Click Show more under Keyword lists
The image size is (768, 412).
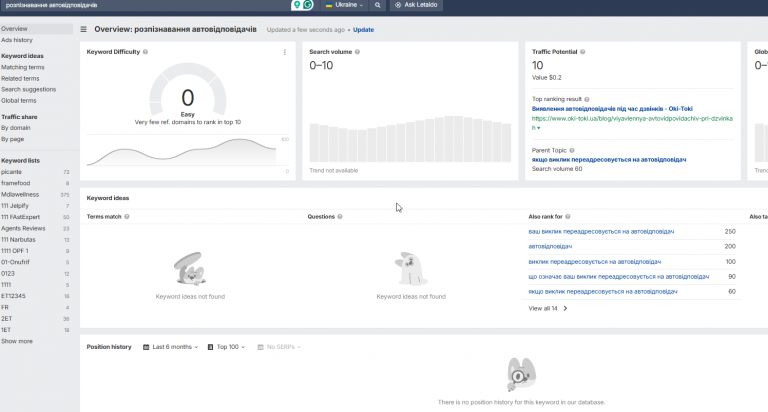(17, 341)
